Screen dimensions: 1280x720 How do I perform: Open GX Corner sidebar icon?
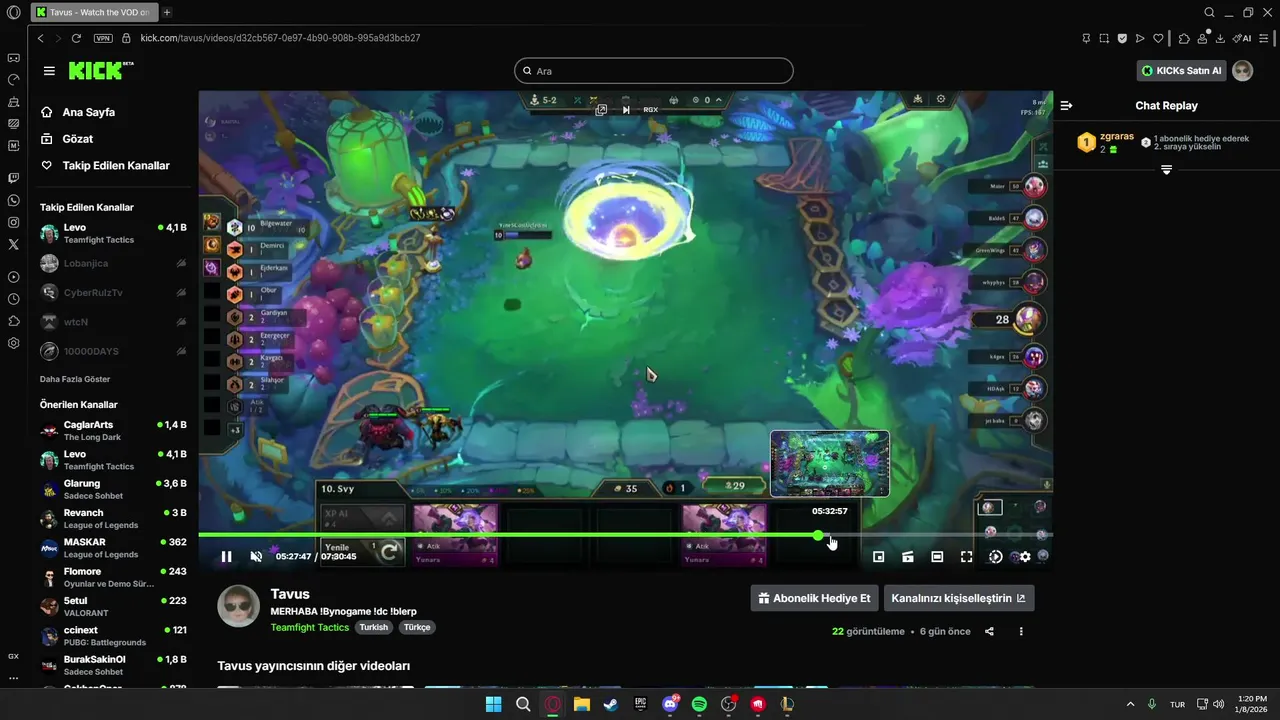13,58
